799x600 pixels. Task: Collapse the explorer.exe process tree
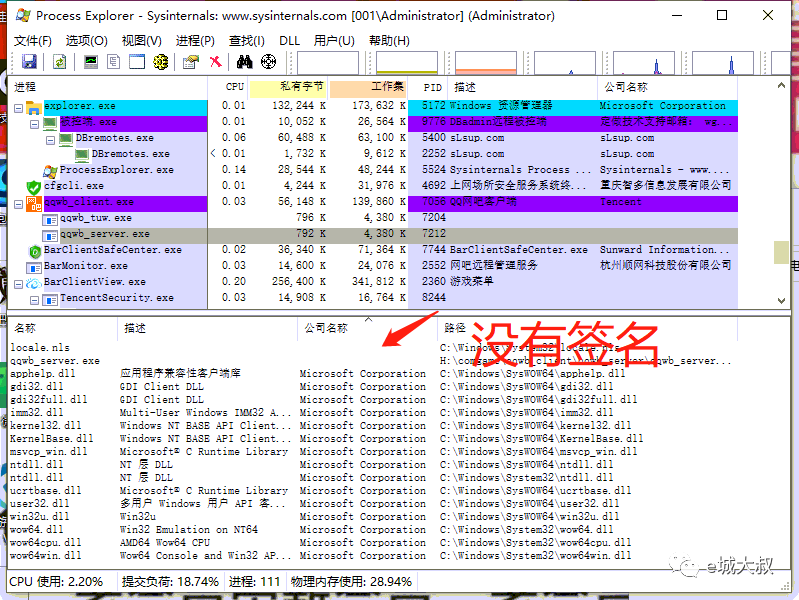(19, 106)
